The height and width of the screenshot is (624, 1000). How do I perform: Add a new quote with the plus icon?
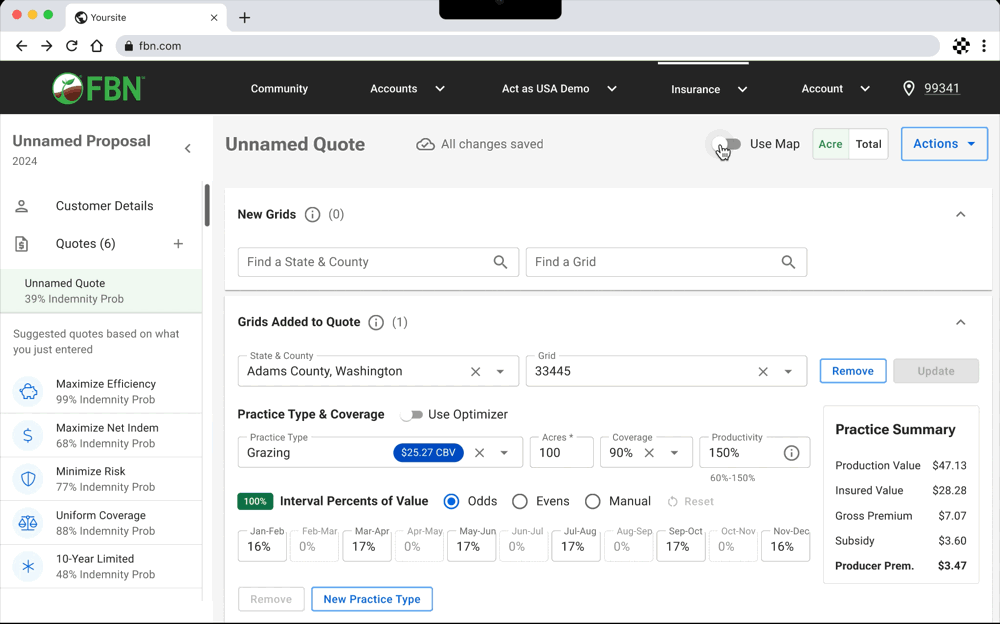pos(179,244)
